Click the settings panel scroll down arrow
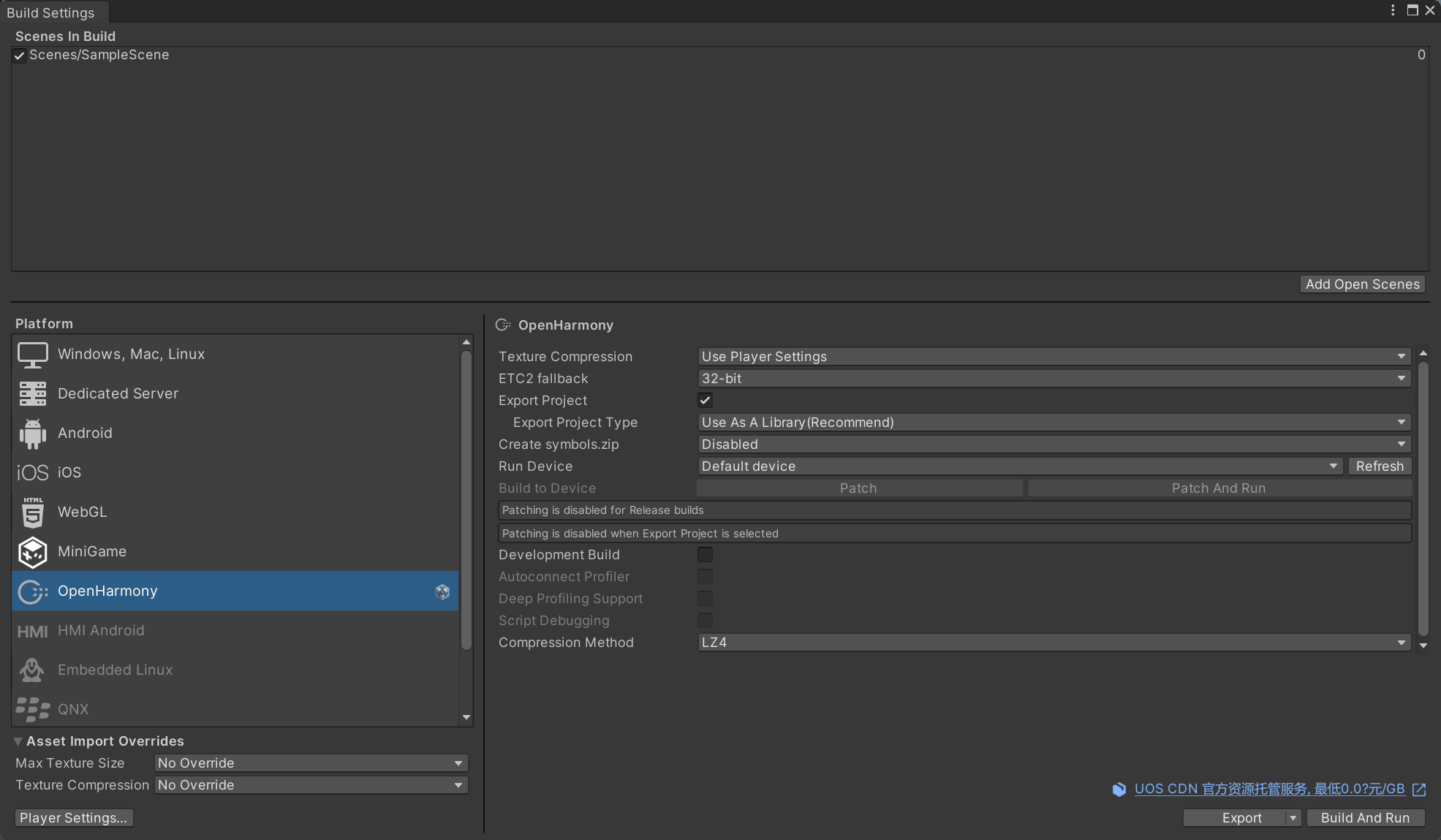Image resolution: width=1441 pixels, height=840 pixels. [1423, 646]
